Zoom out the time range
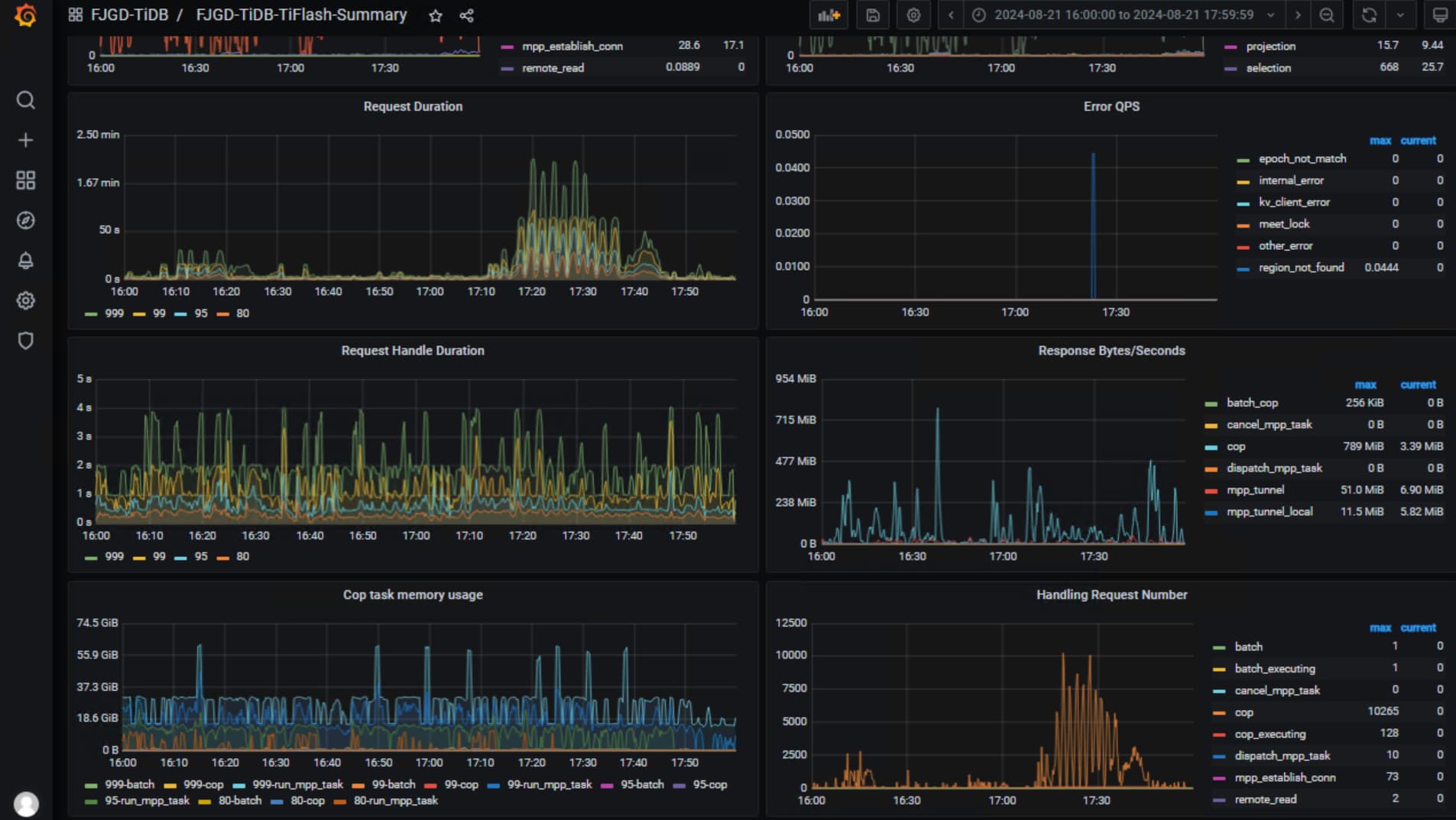This screenshot has width=1456, height=820. (1327, 15)
